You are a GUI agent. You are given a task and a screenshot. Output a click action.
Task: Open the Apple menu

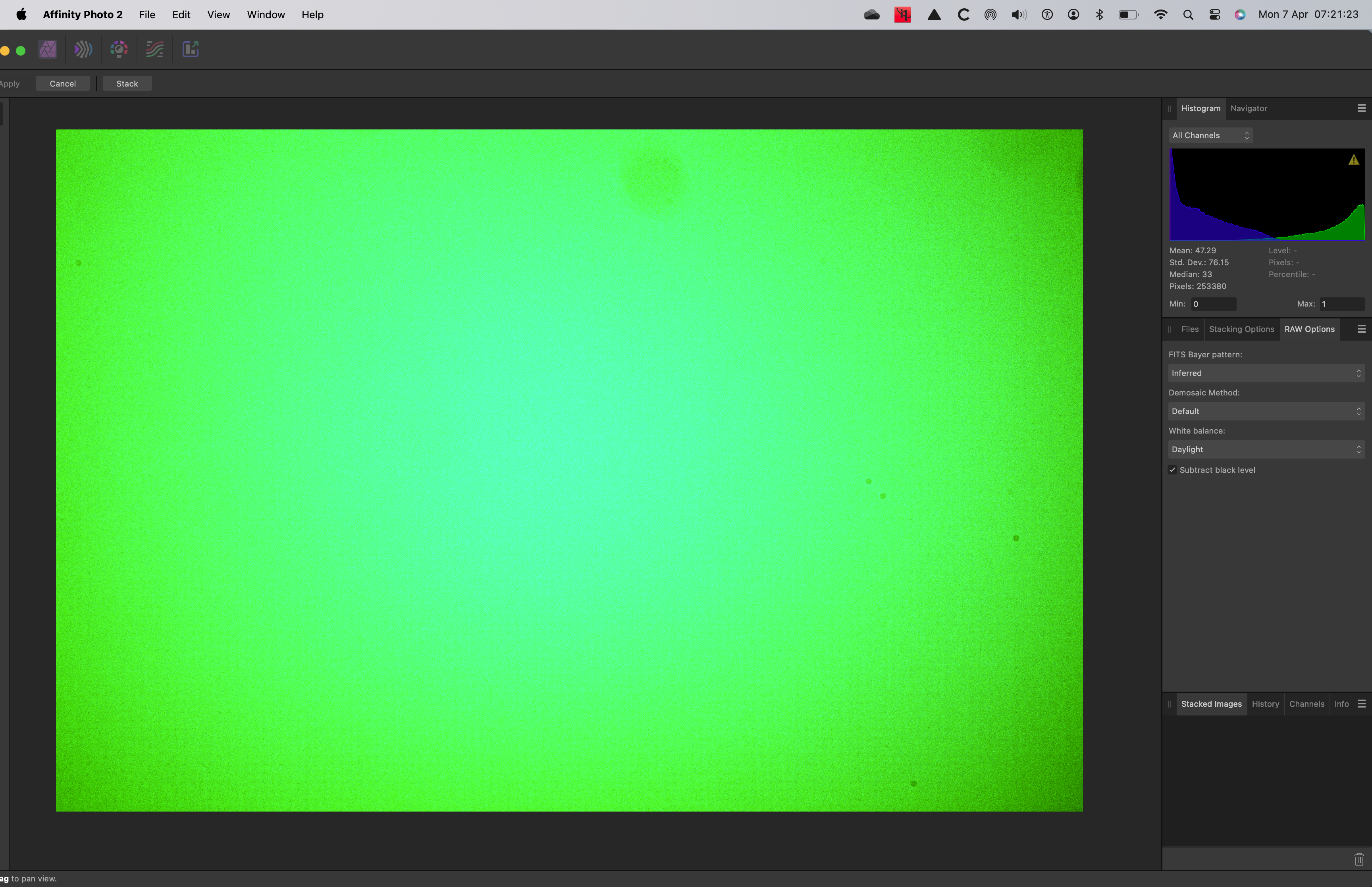(x=21, y=14)
